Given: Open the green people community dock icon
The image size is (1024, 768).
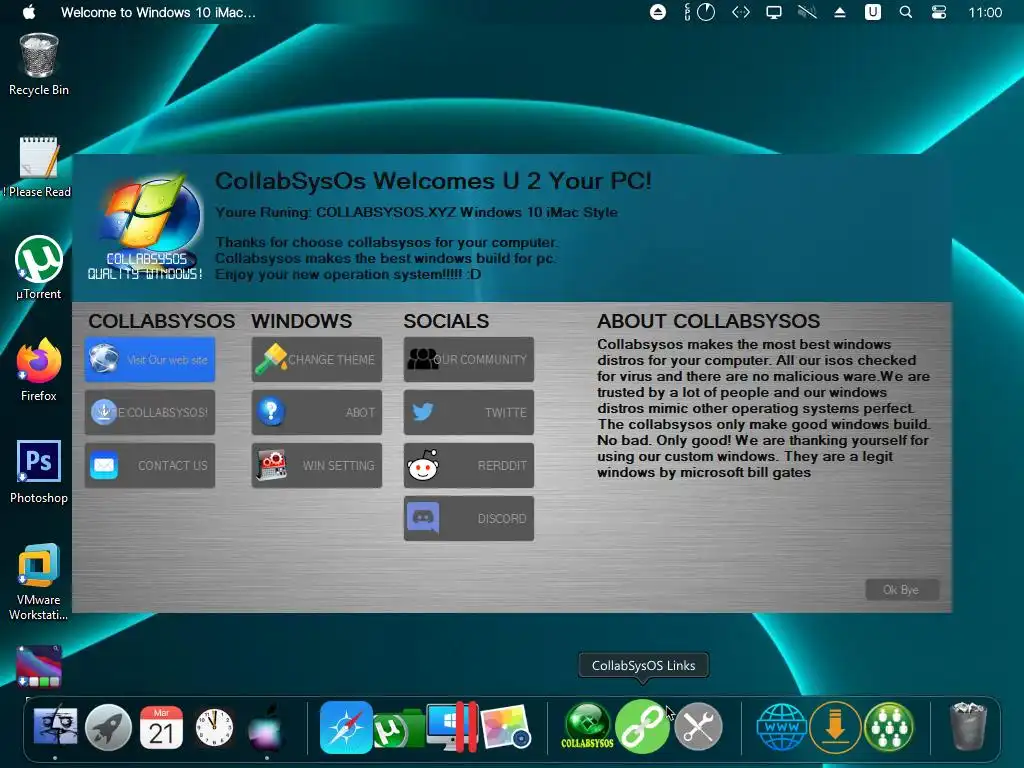Looking at the screenshot, I should 888,726.
